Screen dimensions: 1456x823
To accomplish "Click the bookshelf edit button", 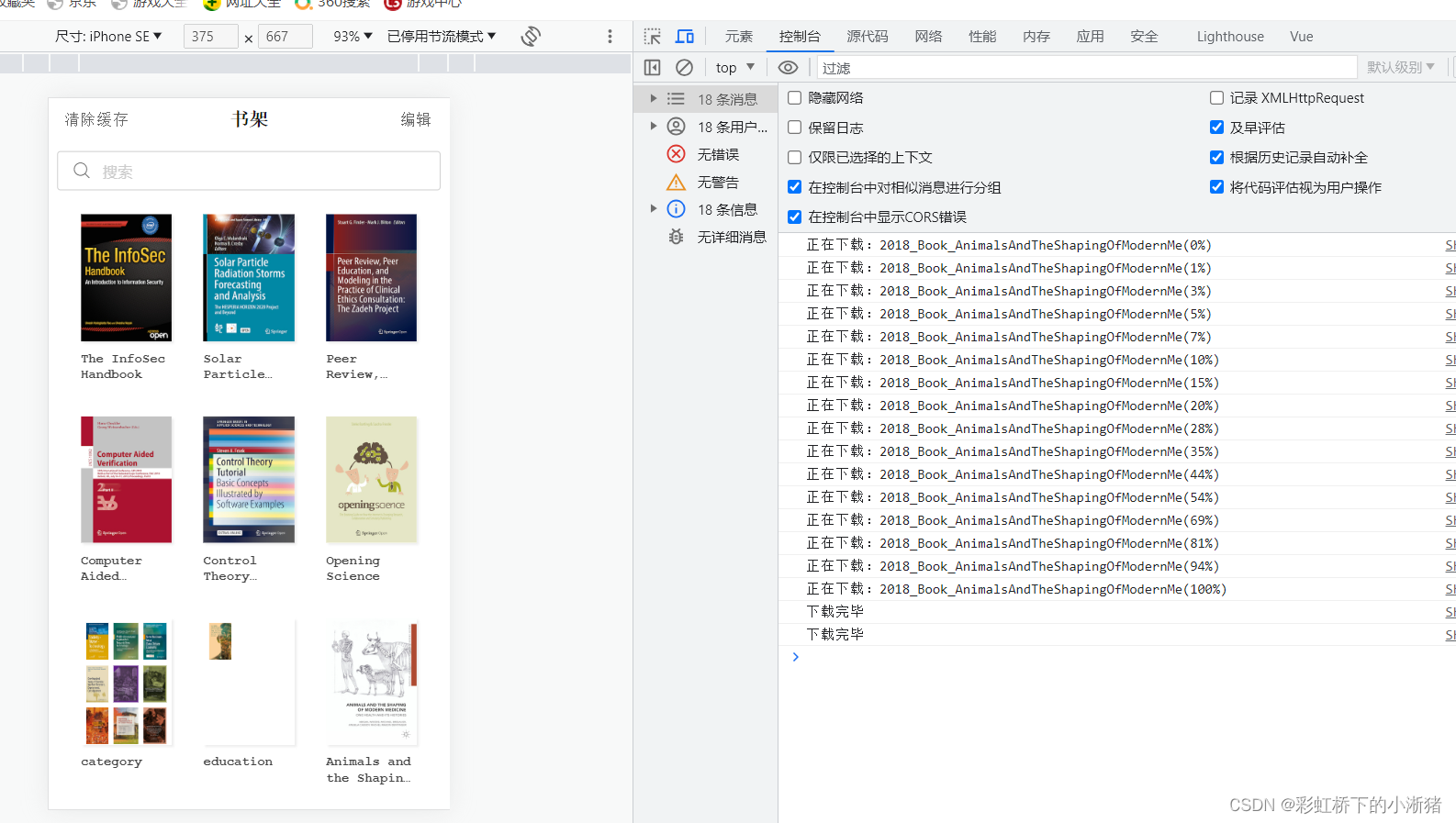I will pos(416,119).
